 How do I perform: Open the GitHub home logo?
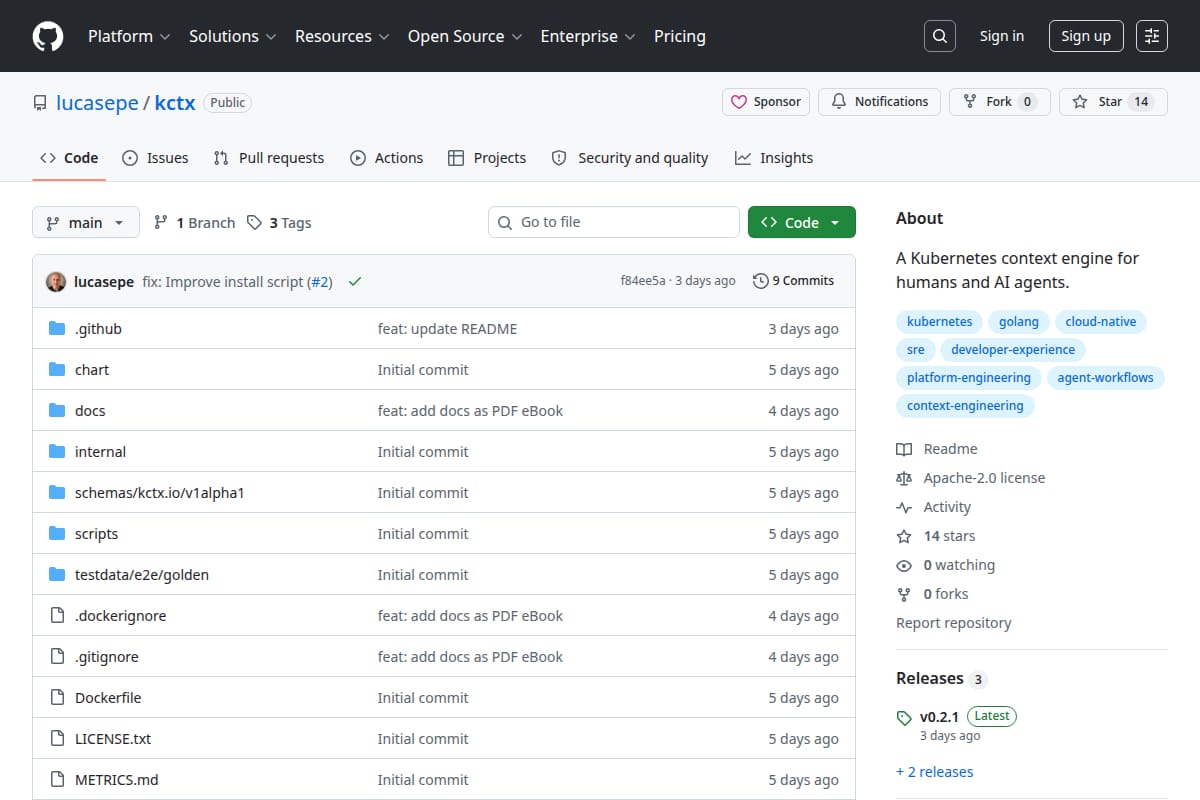point(48,36)
